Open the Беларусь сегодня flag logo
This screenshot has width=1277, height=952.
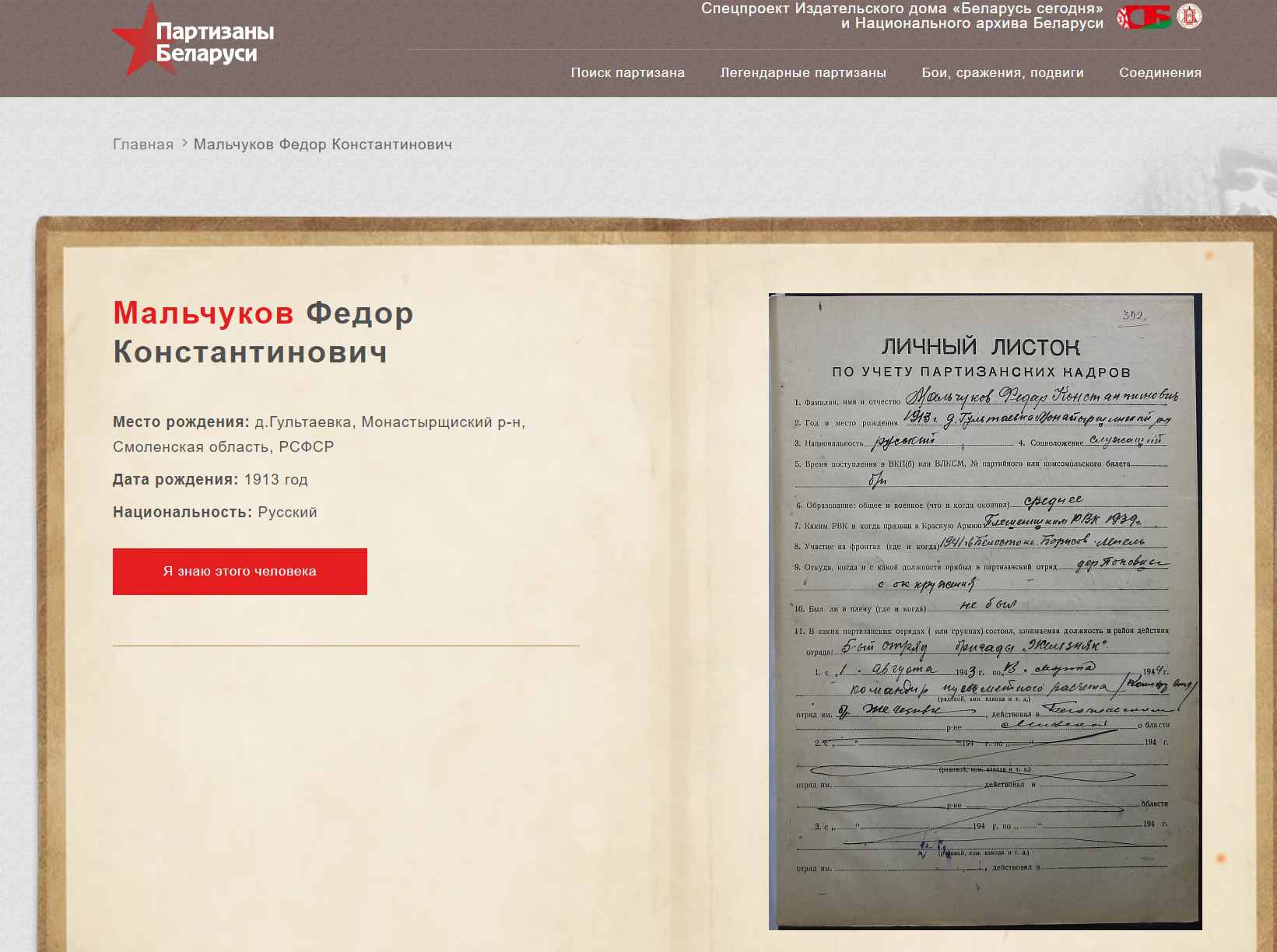click(x=1144, y=16)
